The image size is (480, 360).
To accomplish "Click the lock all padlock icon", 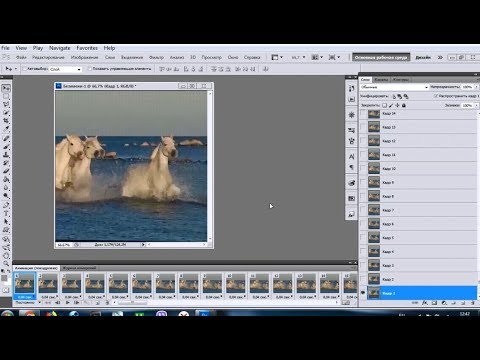I will click(x=404, y=105).
